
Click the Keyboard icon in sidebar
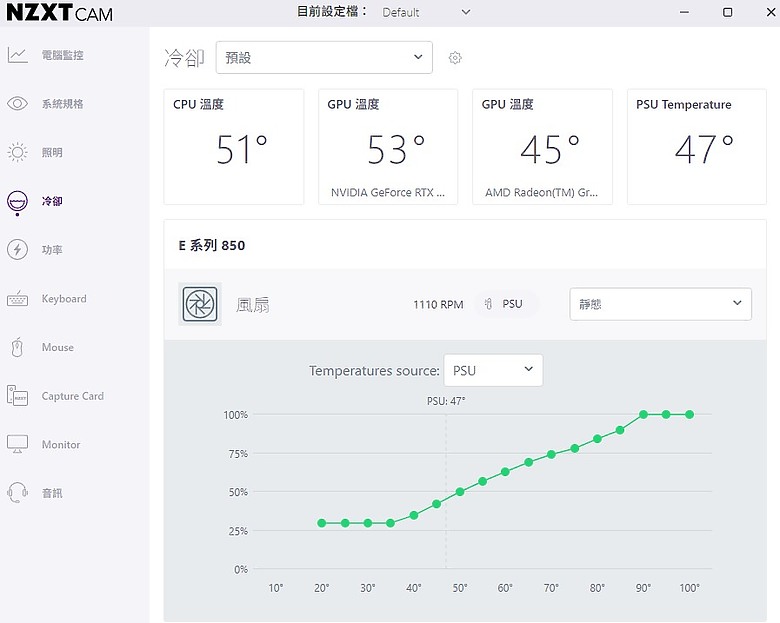(17, 299)
